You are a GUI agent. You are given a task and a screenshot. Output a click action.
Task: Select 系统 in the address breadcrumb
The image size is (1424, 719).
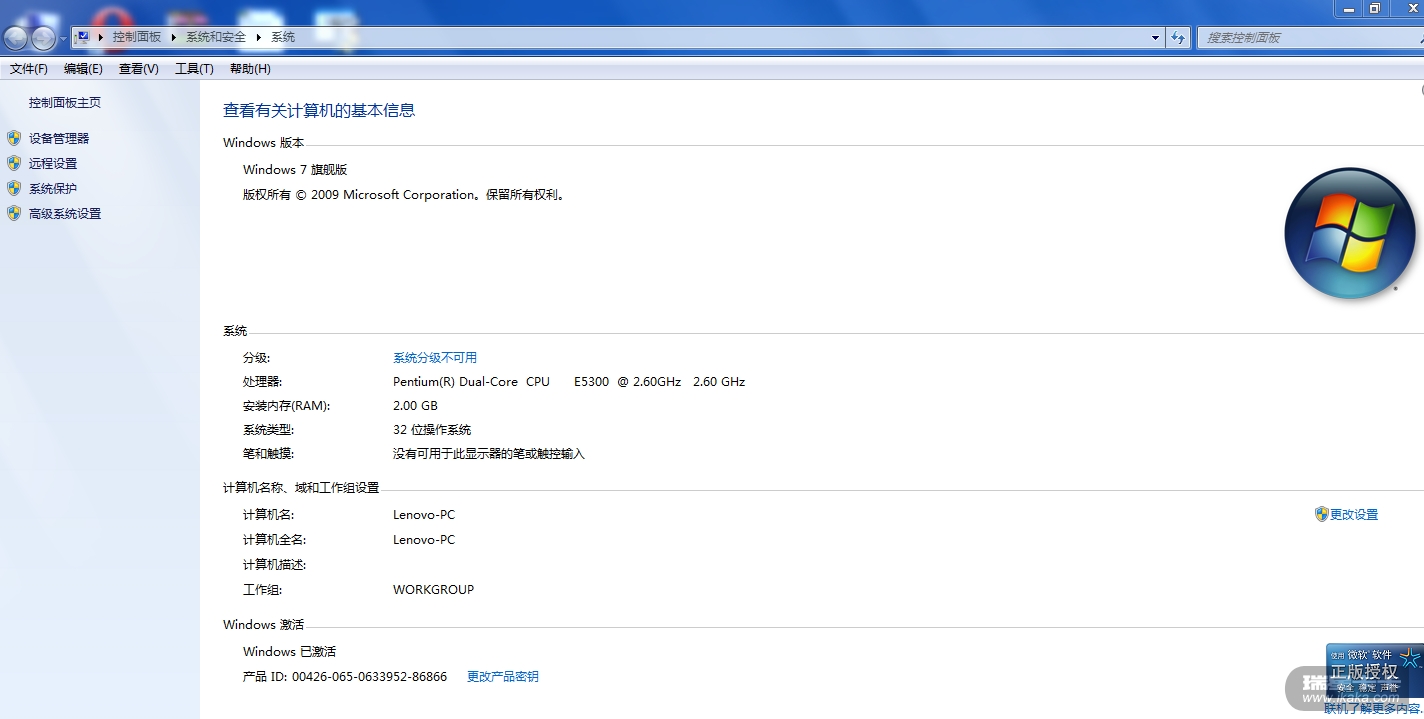pos(283,37)
